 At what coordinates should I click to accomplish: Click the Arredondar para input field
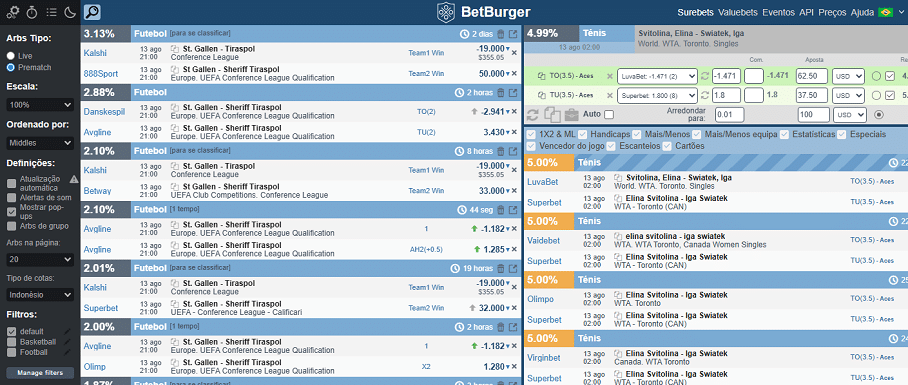click(730, 115)
